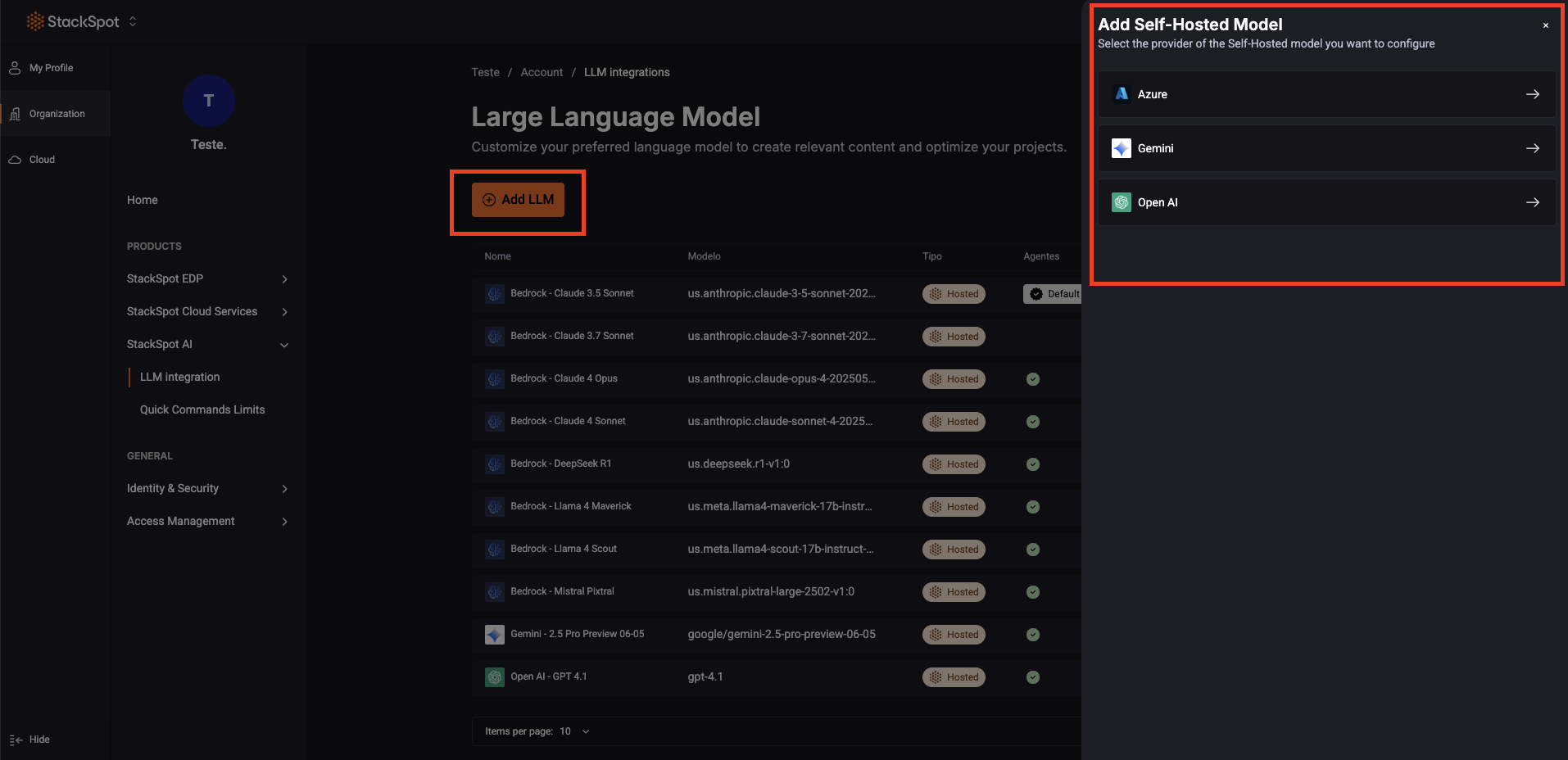This screenshot has height=760, width=1568.
Task: Select the Organization sidebar icon
Action: point(15,114)
